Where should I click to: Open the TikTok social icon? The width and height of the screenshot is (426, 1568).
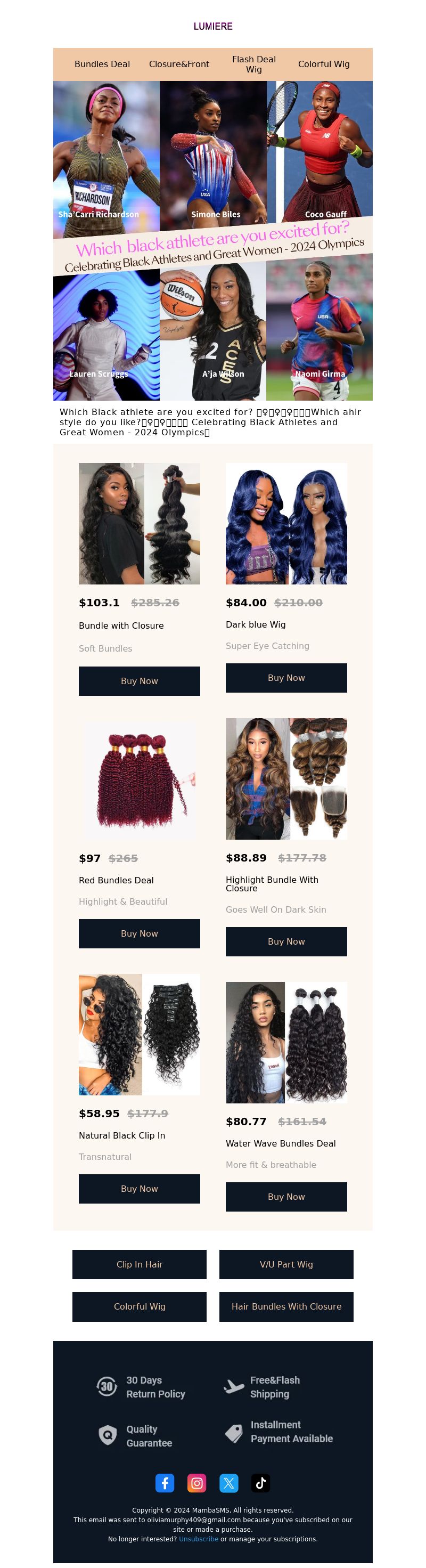point(260,1482)
